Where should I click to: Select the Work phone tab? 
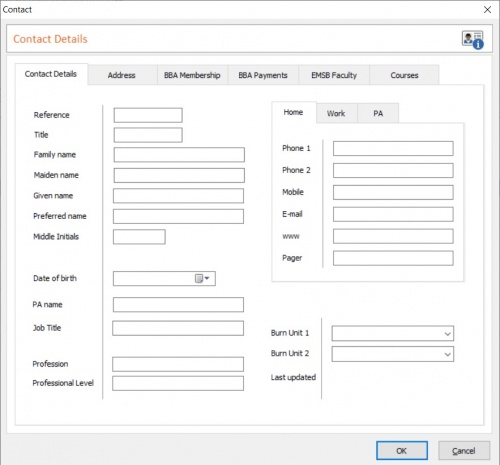(x=336, y=113)
